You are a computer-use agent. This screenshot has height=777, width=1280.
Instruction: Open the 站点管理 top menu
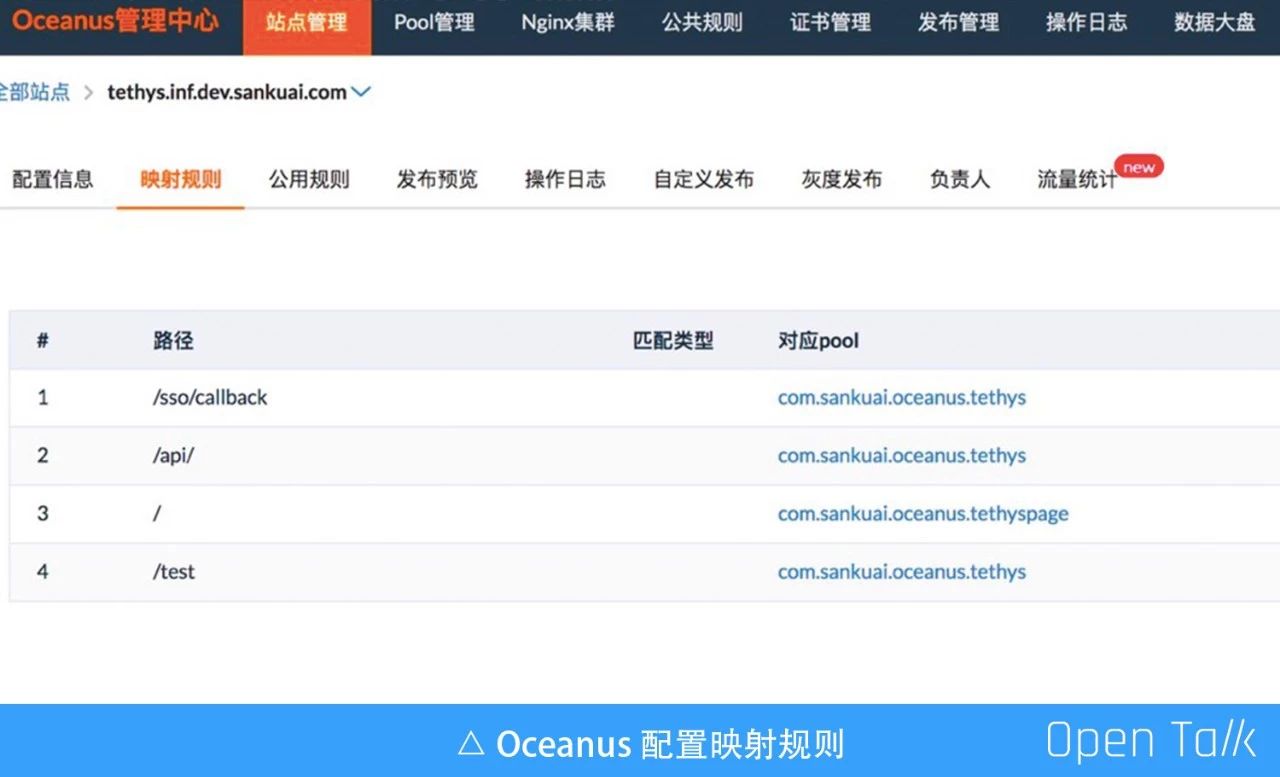click(x=306, y=24)
